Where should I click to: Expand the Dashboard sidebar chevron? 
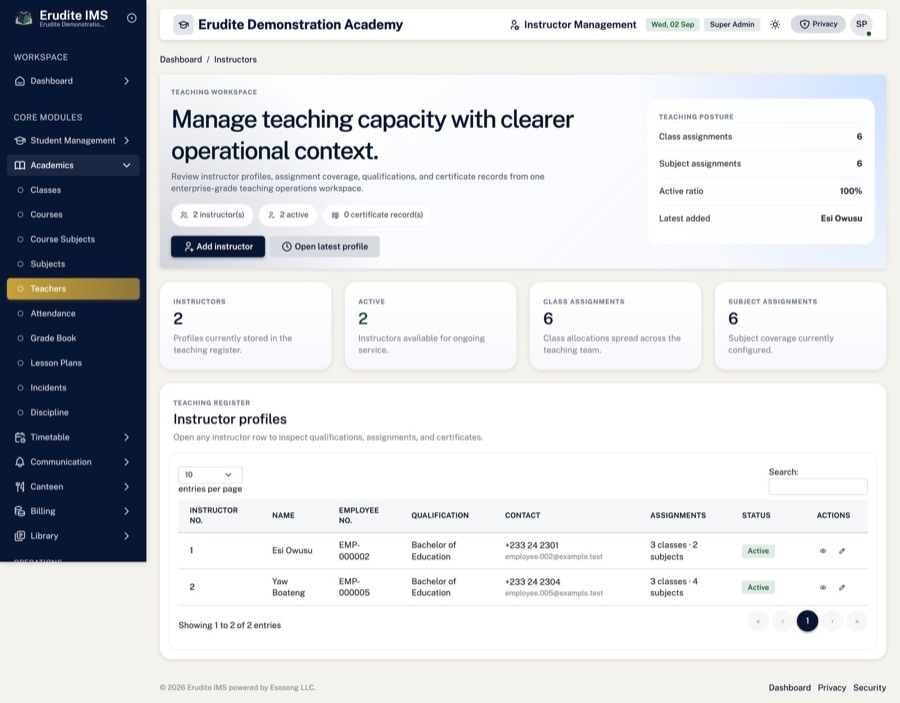coord(126,81)
